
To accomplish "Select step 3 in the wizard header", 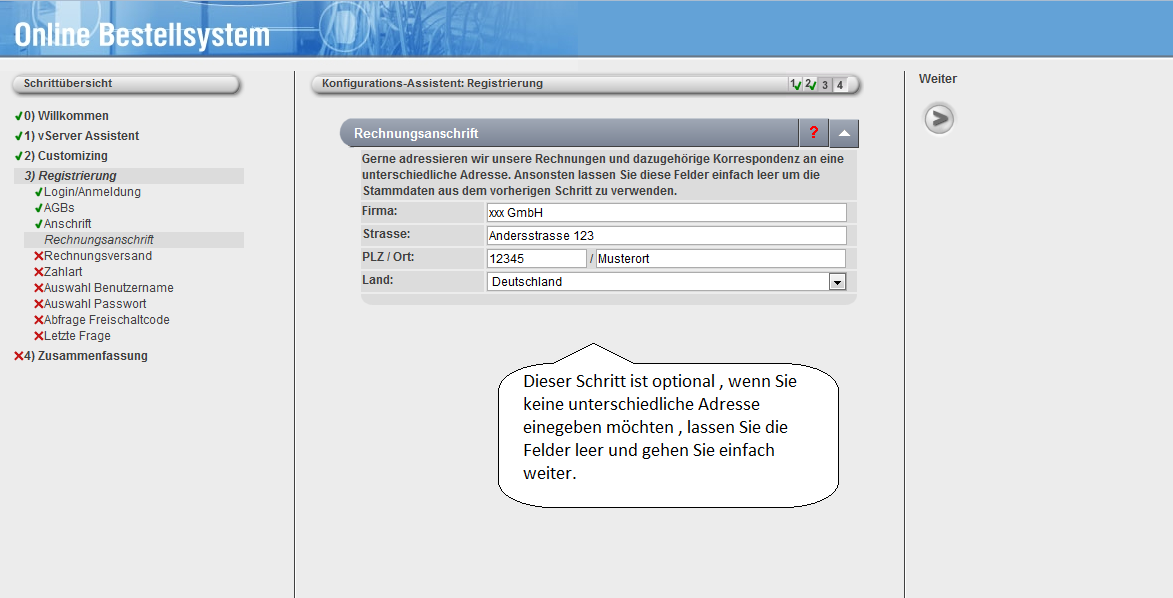I will coord(825,84).
